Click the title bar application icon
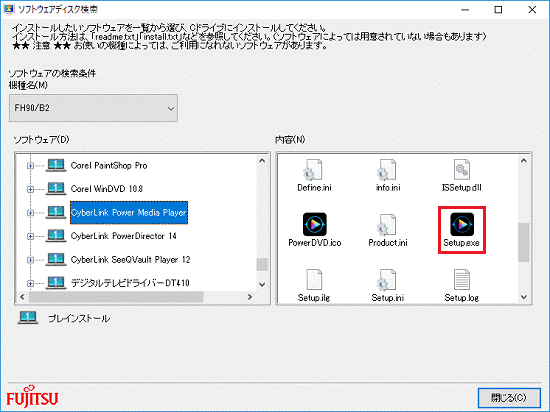The width and height of the screenshot is (550, 412). [8, 9]
